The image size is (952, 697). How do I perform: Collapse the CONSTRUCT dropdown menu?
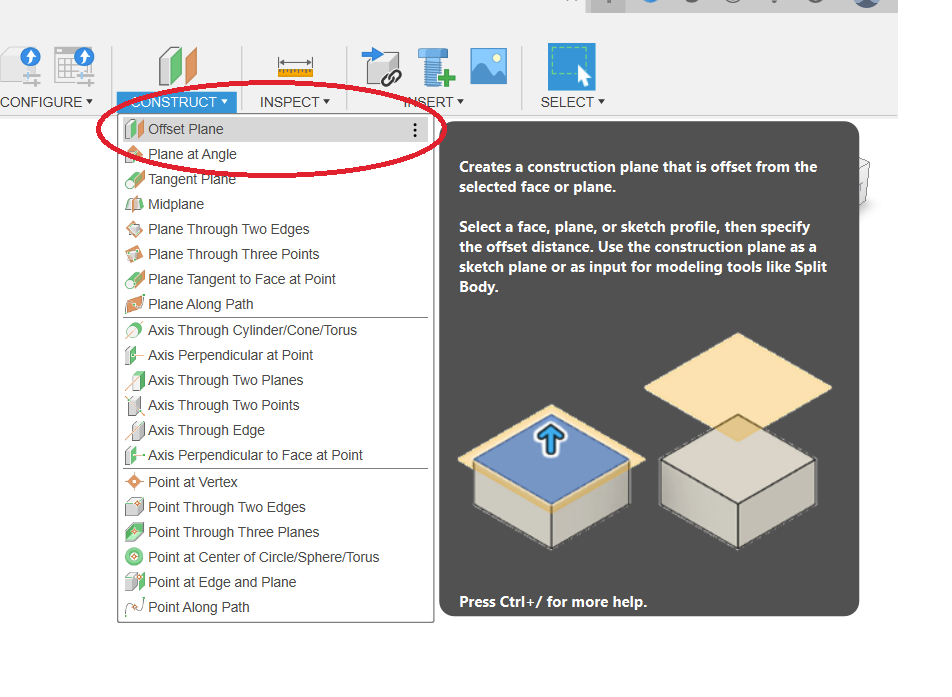click(x=177, y=102)
